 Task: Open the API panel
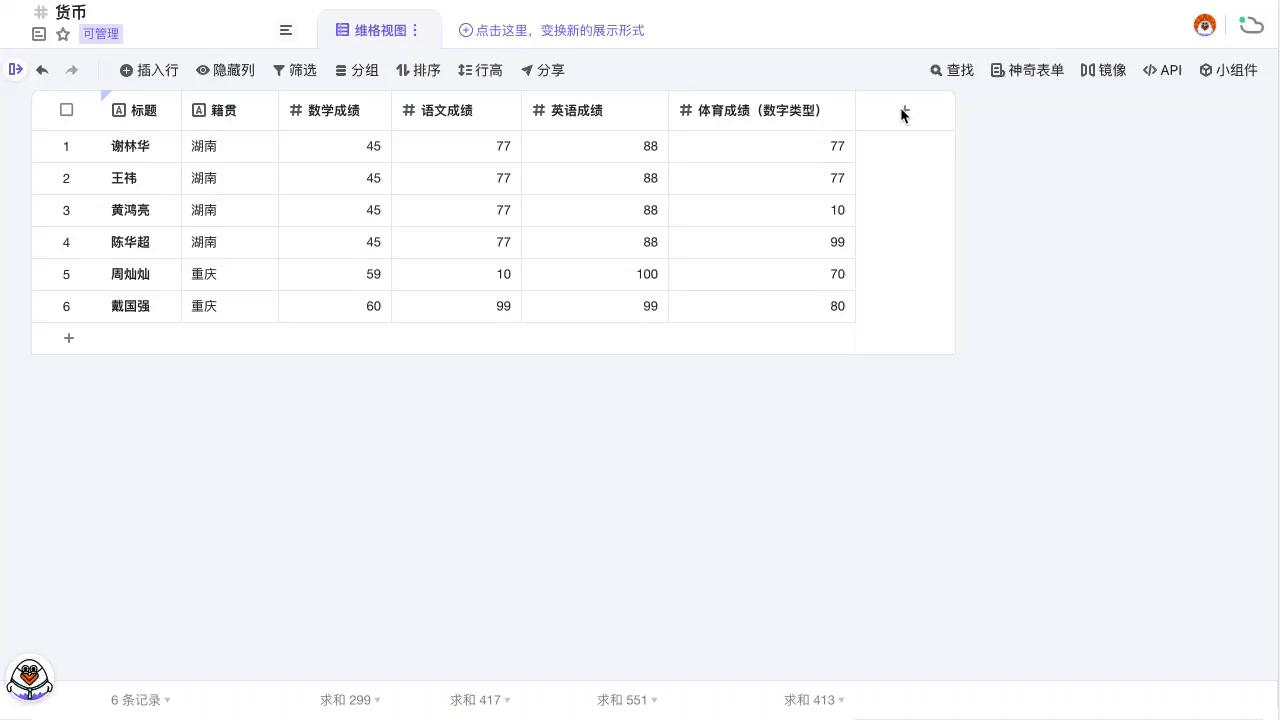click(1162, 70)
